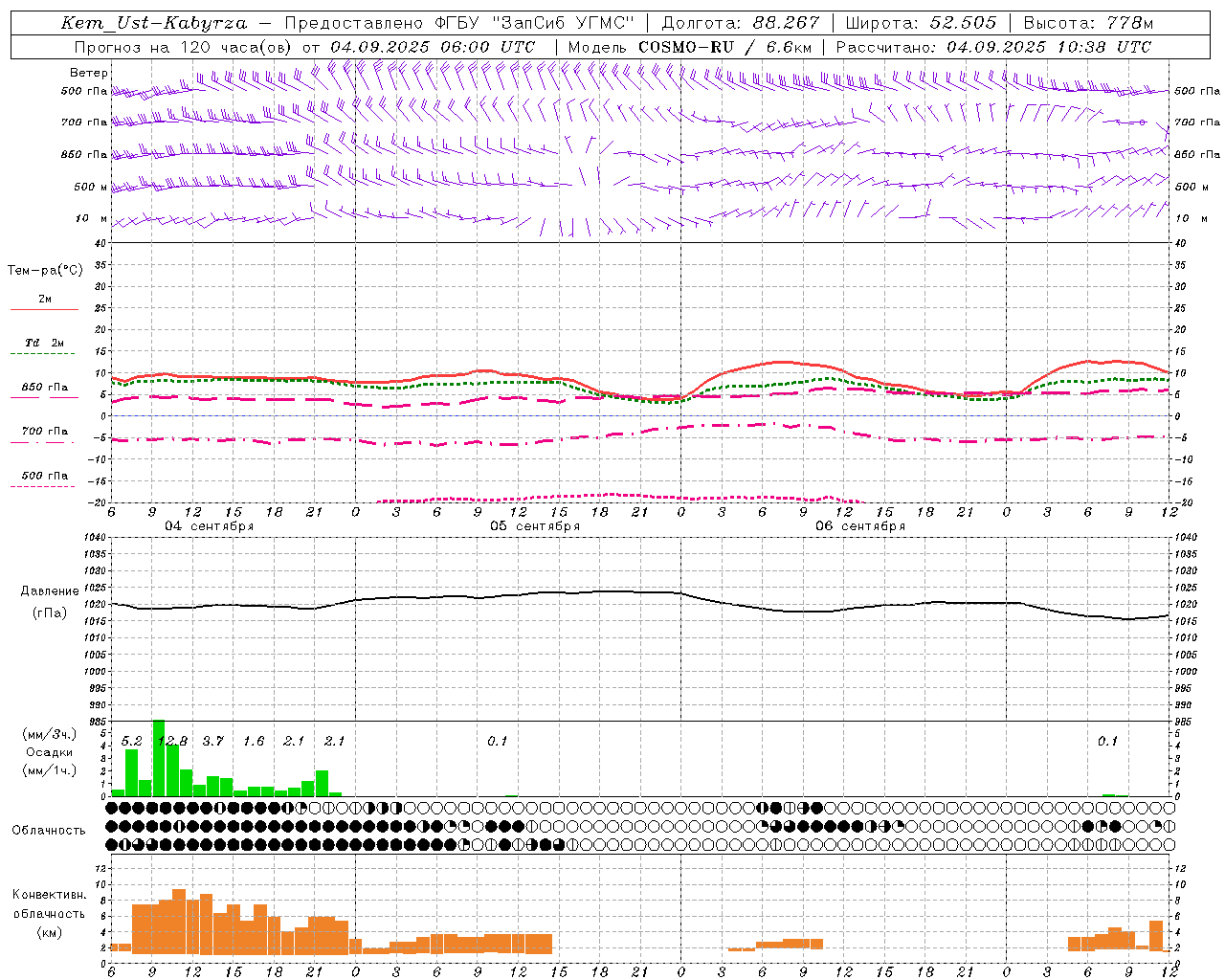Click the 2м temperature legend line sample
Viewport: 1225px width, 980px height.
pos(45,310)
